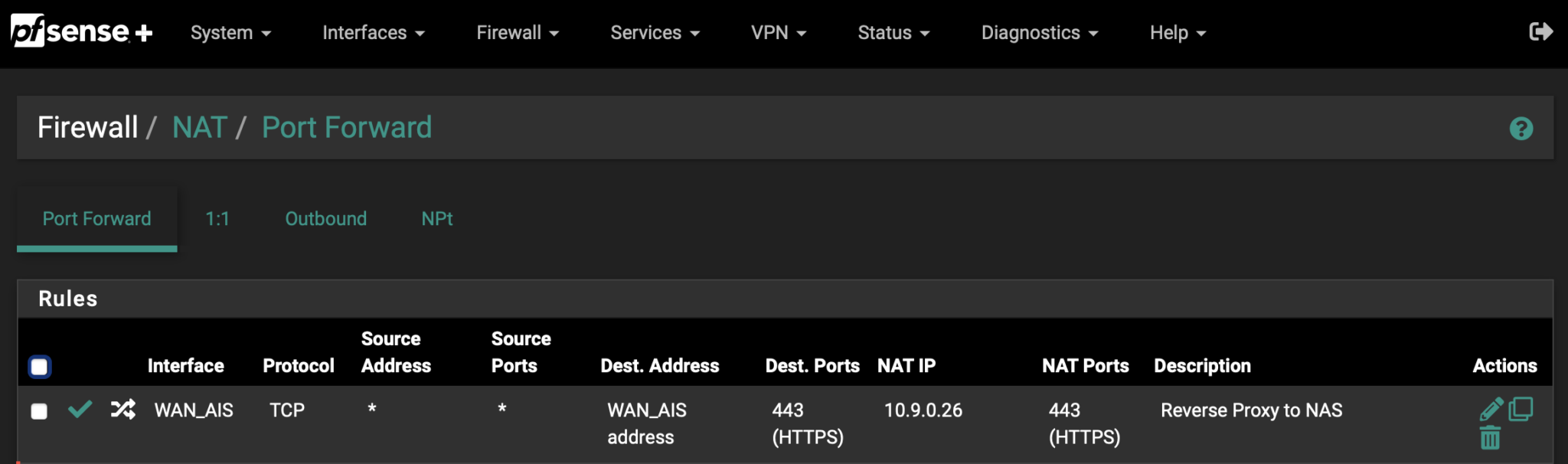Duplicate the rule using the copy icon
This screenshot has width=1568, height=464.
1522,408
